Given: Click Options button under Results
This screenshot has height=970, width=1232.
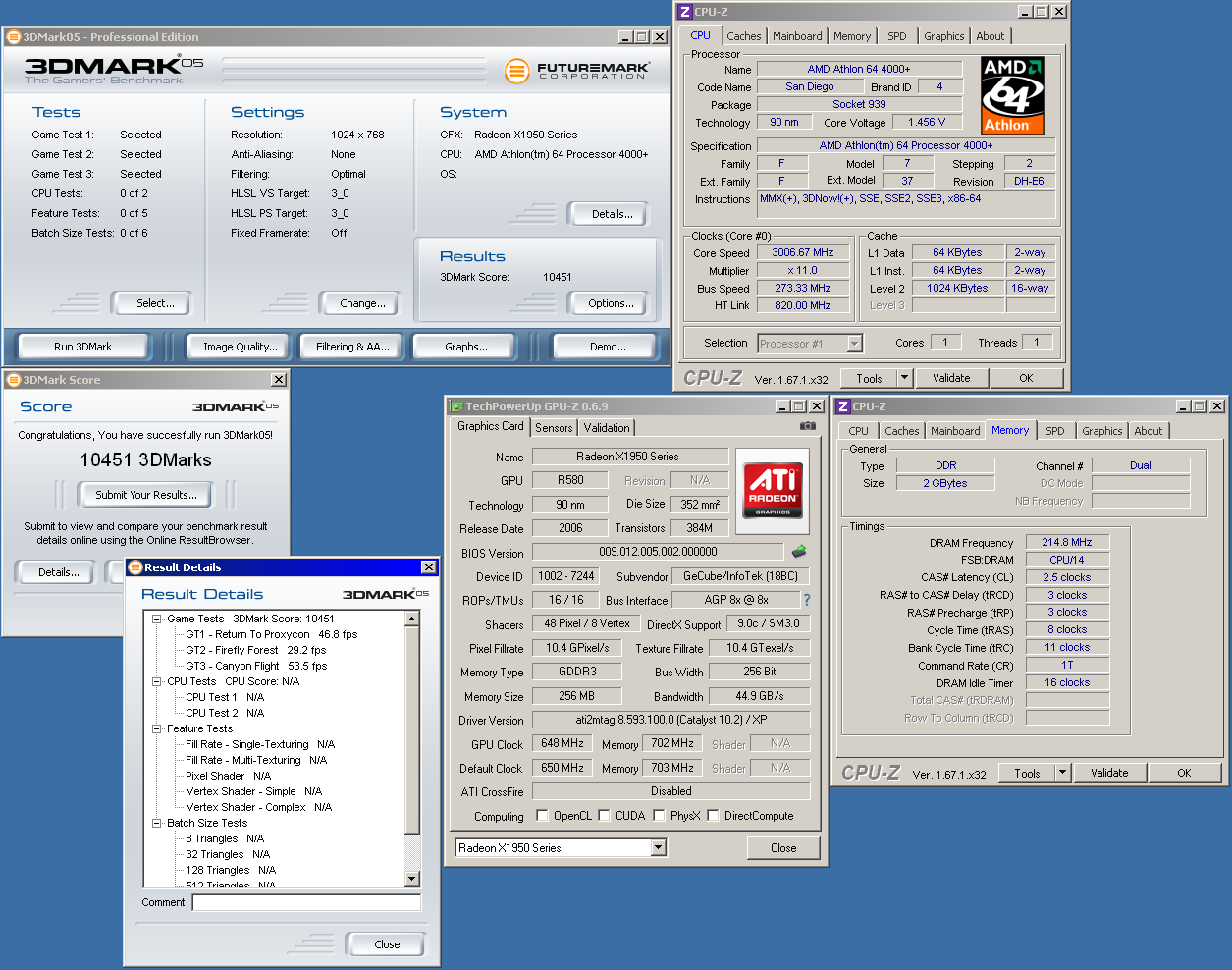Looking at the screenshot, I should 611,303.
